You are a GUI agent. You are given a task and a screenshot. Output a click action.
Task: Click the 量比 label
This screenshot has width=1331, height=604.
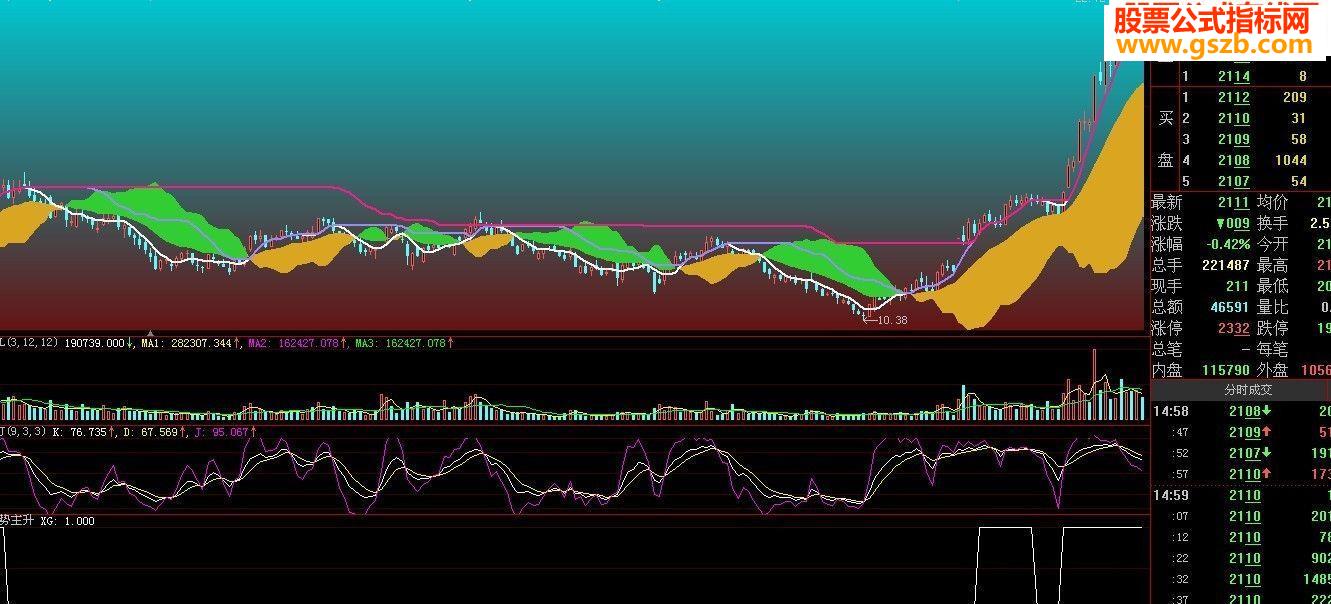point(1272,308)
